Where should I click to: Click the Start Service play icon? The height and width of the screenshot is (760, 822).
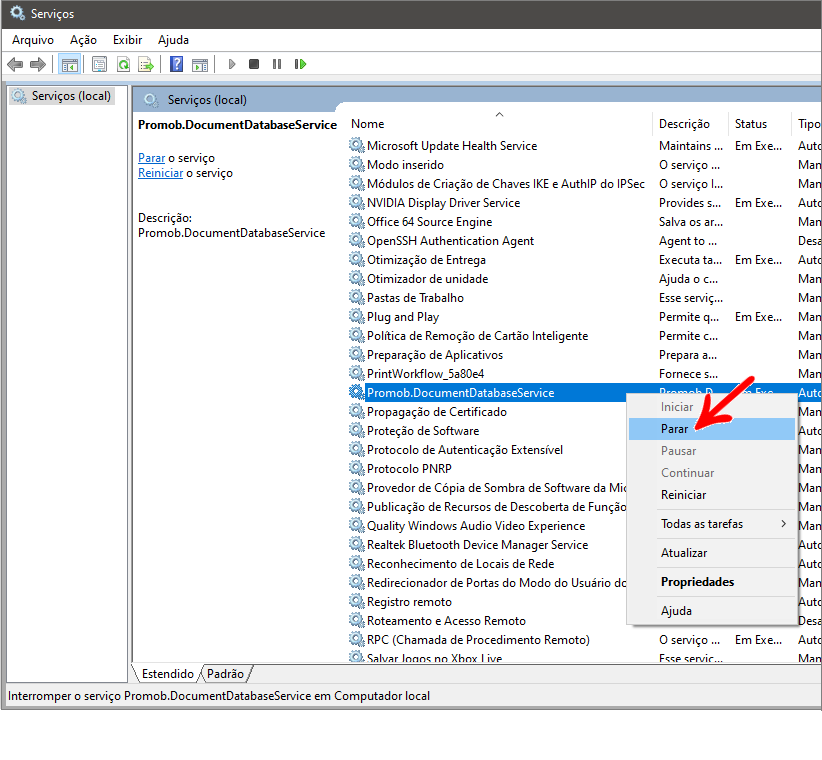[x=232, y=64]
